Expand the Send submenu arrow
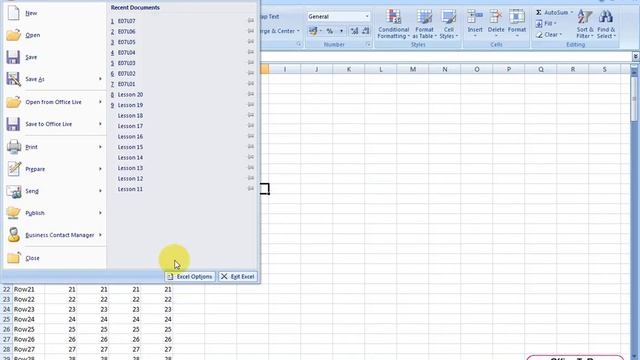Screen dimensions: 640x360 point(100,191)
